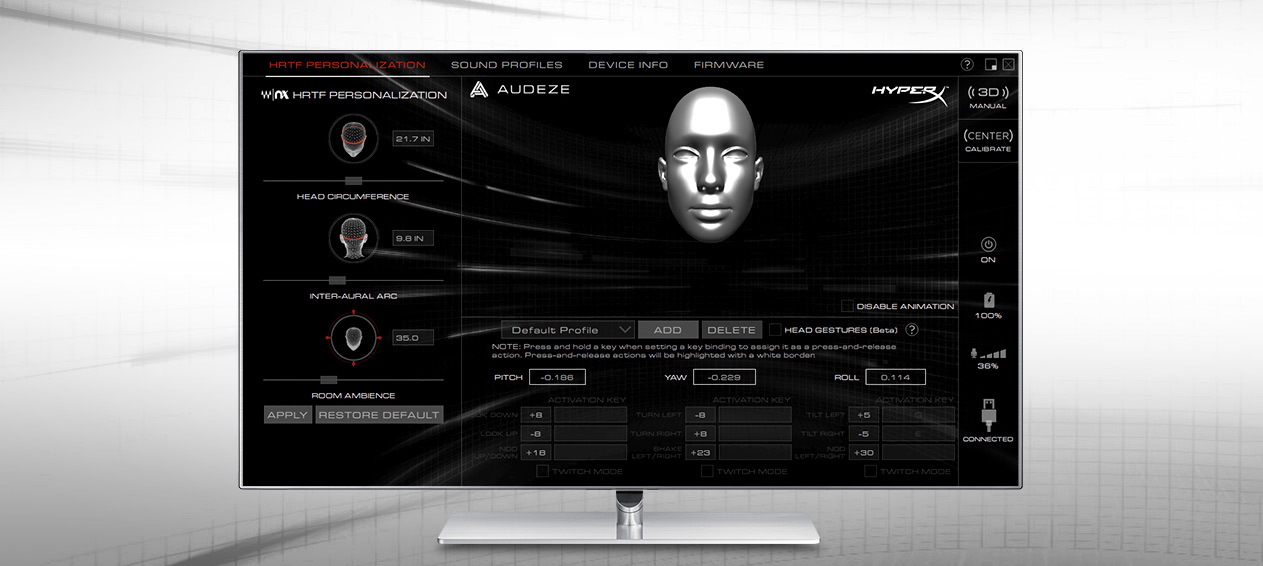Click the RESTORE DEFAULT button

tap(379, 415)
